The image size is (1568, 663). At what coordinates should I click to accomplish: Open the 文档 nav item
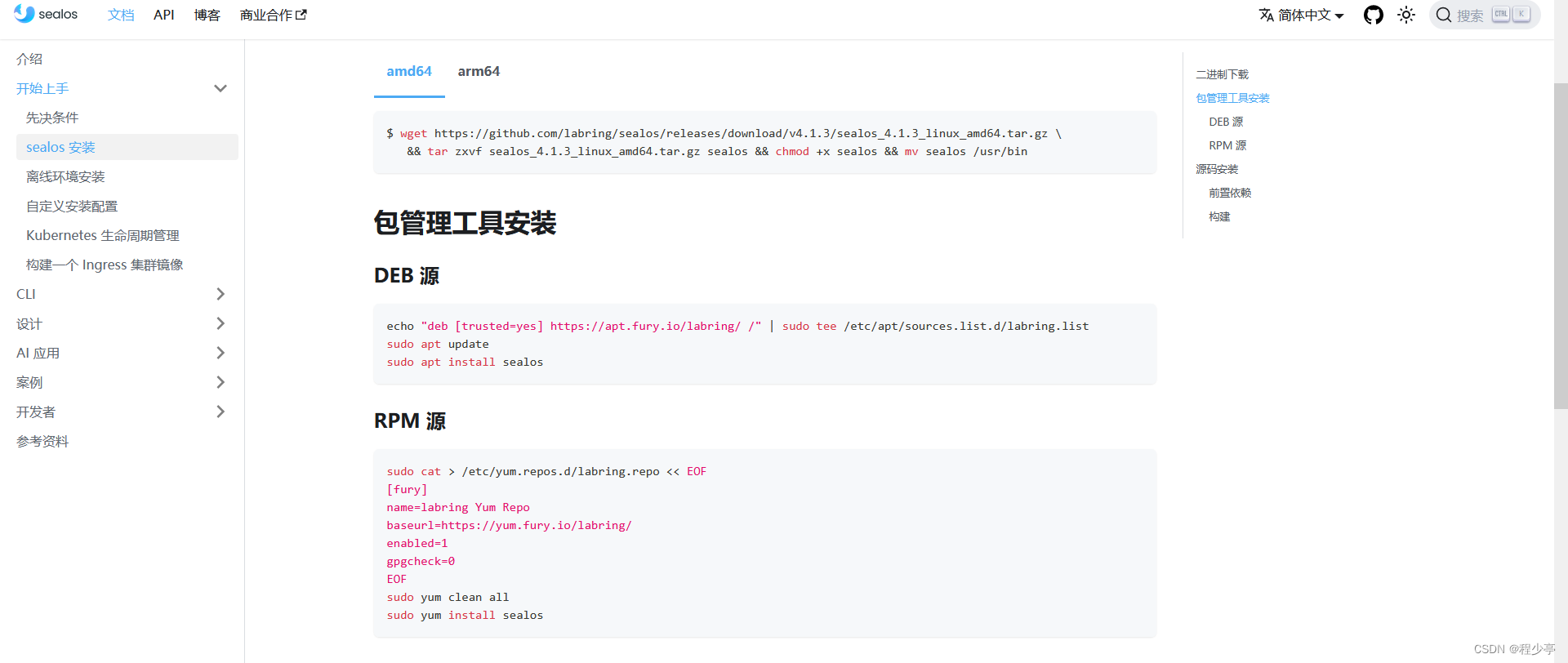coord(121,15)
